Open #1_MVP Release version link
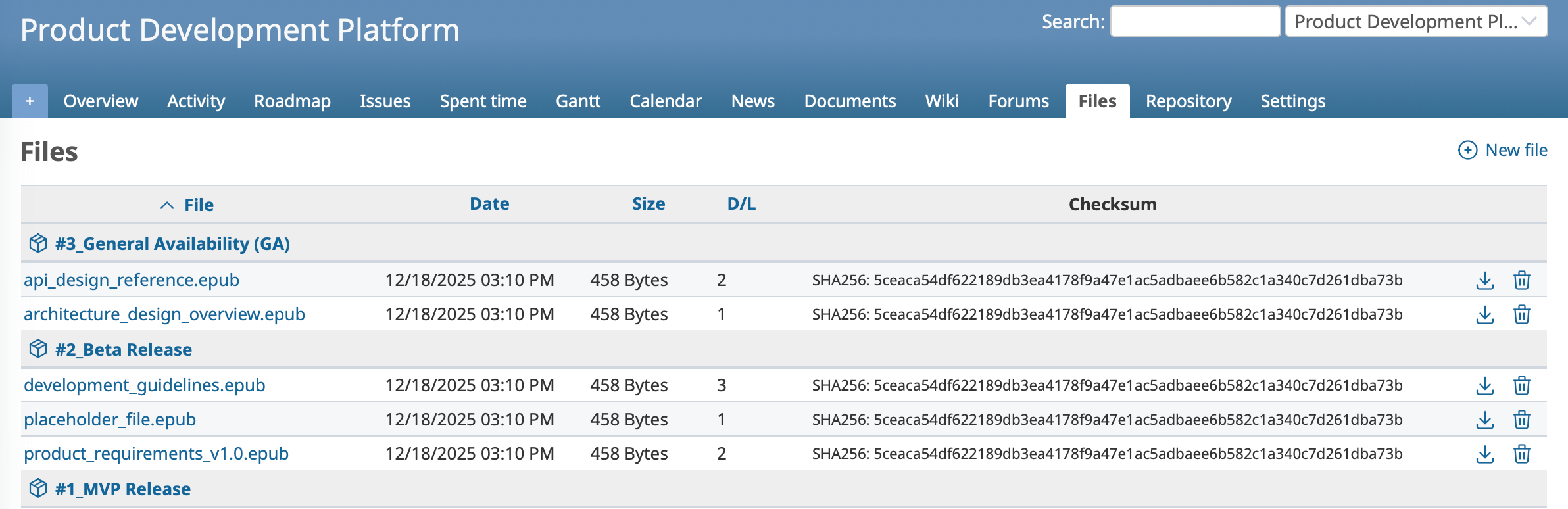Image resolution: width=1568 pixels, height=509 pixels. [x=123, y=489]
